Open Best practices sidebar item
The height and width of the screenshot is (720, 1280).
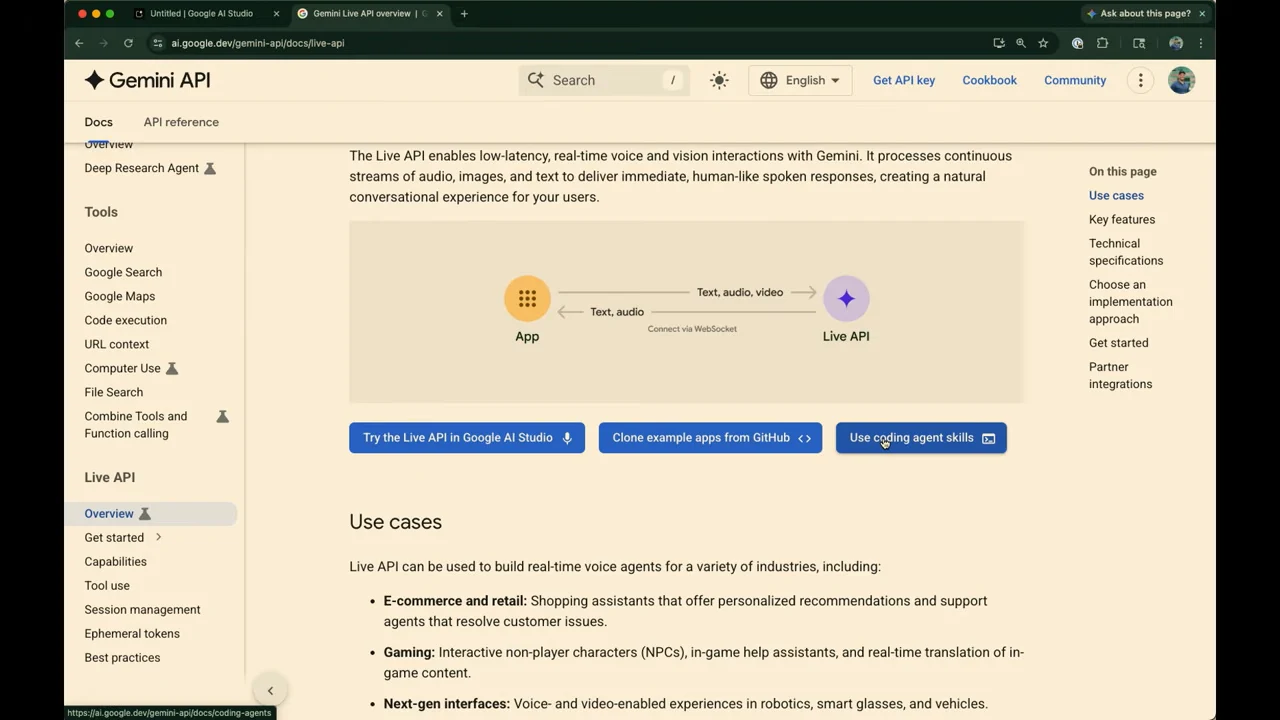coord(122,657)
